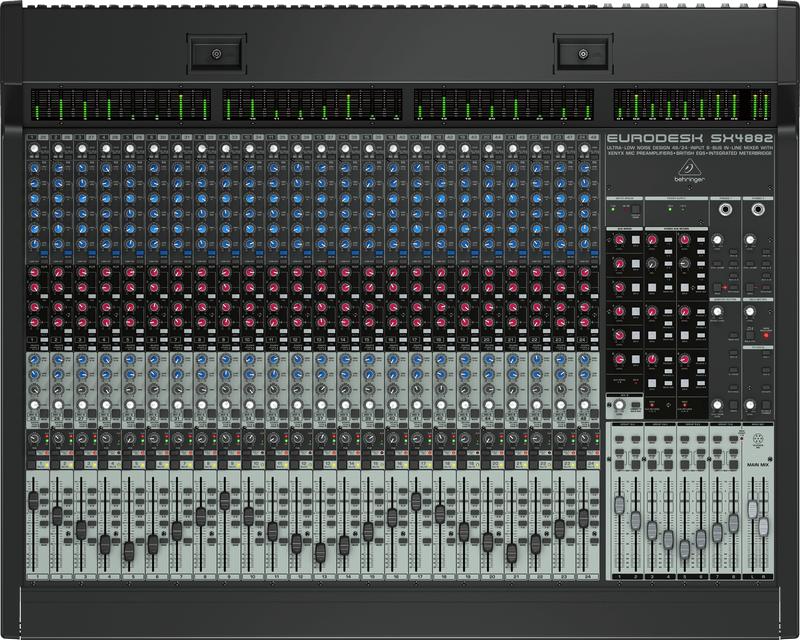Click the channel 1 white gain knob
Screen dimensions: 800x640
[33, 150]
